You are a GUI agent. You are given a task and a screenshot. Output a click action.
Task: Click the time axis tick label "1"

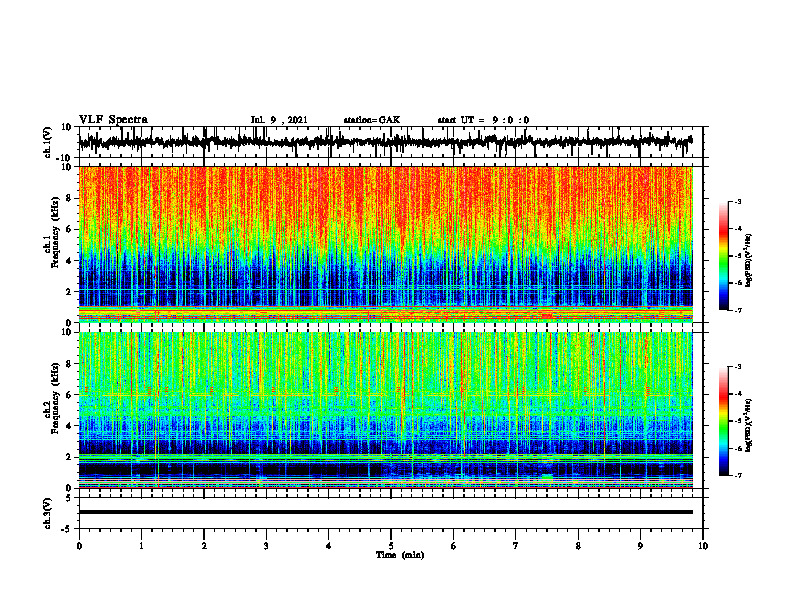pos(141,546)
